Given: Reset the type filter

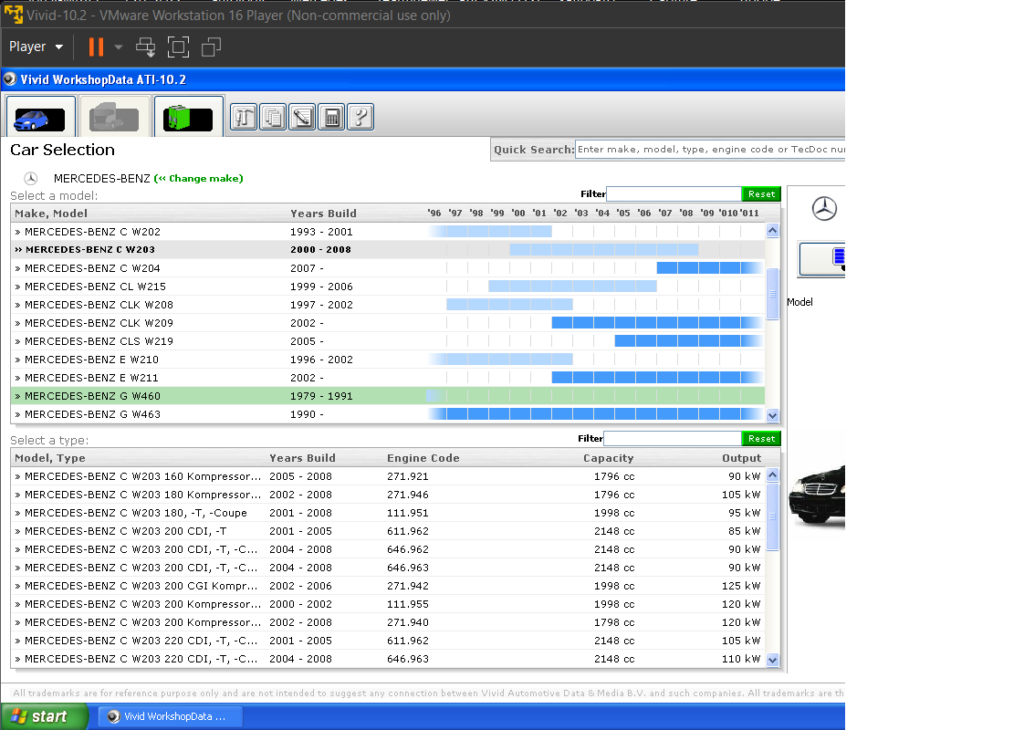Looking at the screenshot, I should (x=761, y=439).
